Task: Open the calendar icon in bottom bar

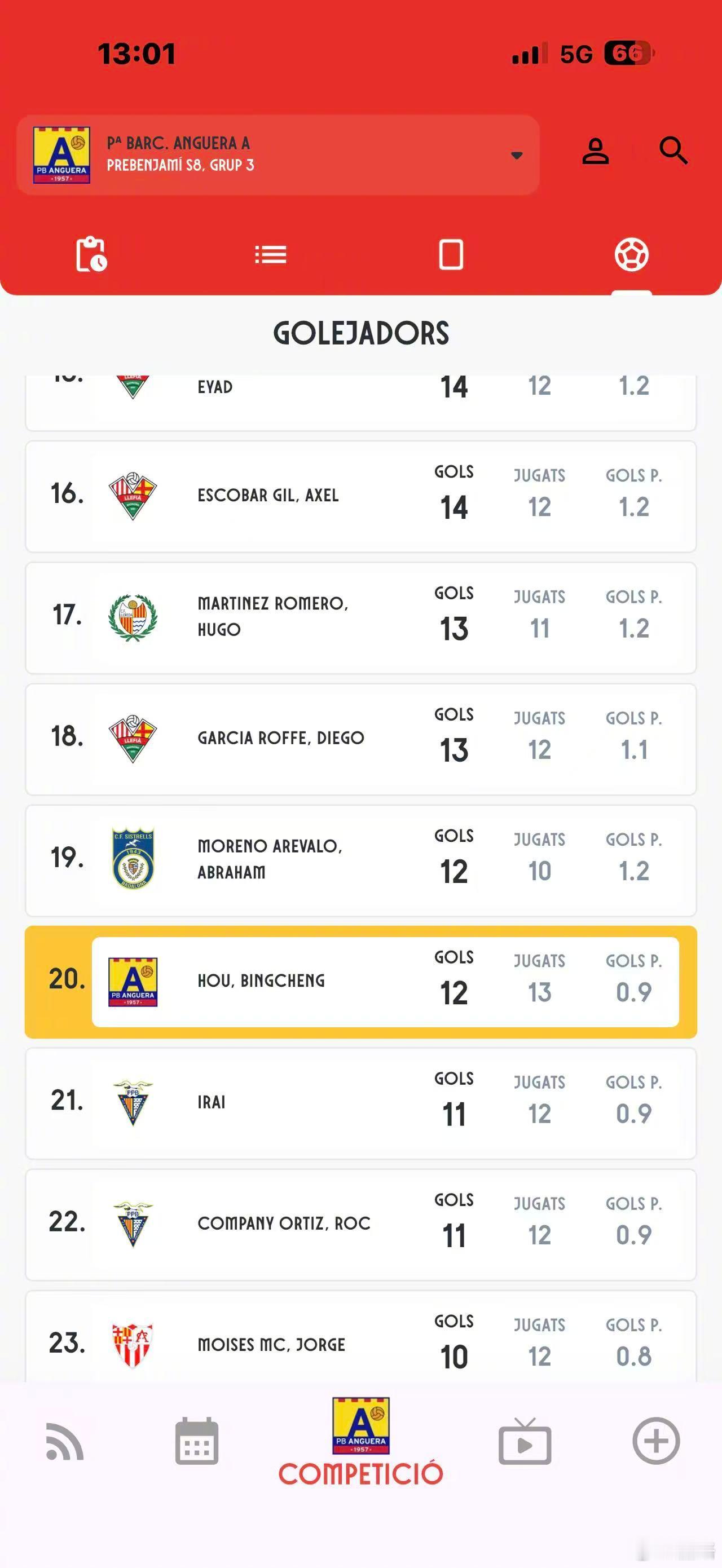Action: pos(197,1441)
